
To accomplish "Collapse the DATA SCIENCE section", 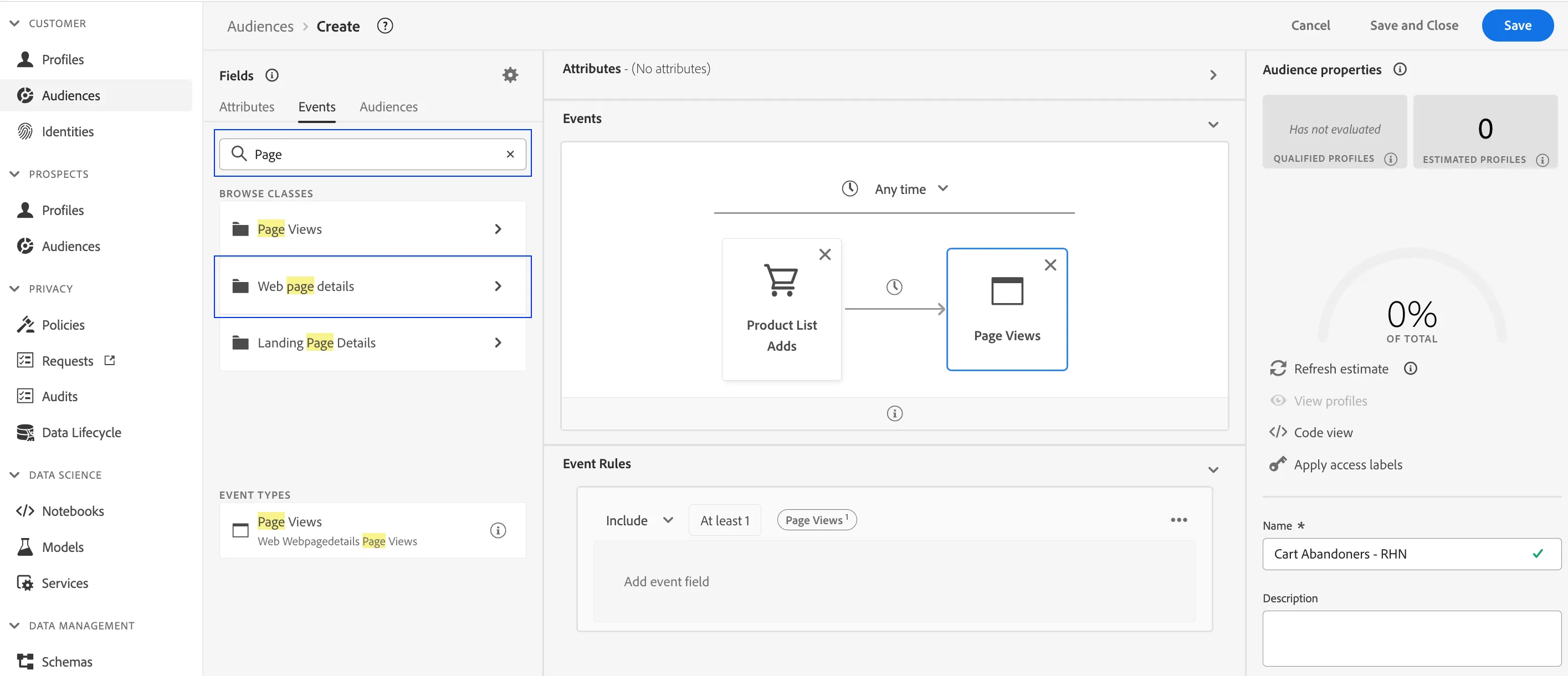I will pyautogui.click(x=14, y=475).
